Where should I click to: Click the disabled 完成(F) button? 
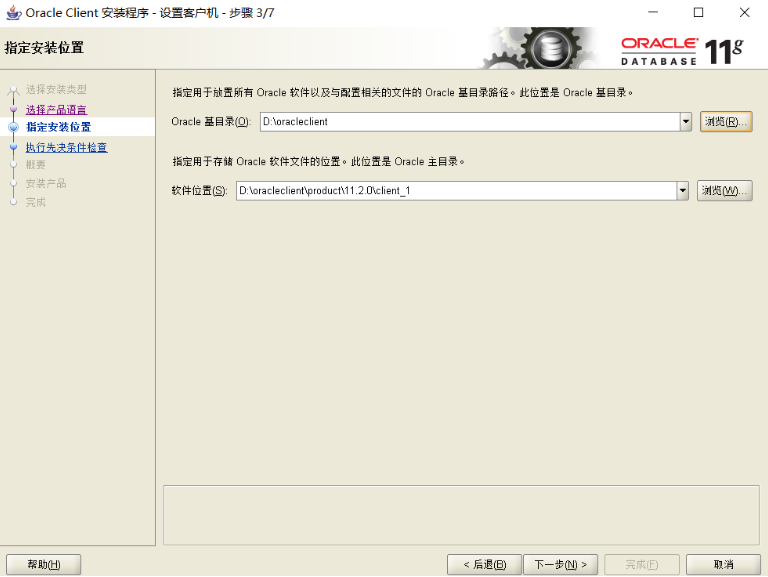(642, 565)
